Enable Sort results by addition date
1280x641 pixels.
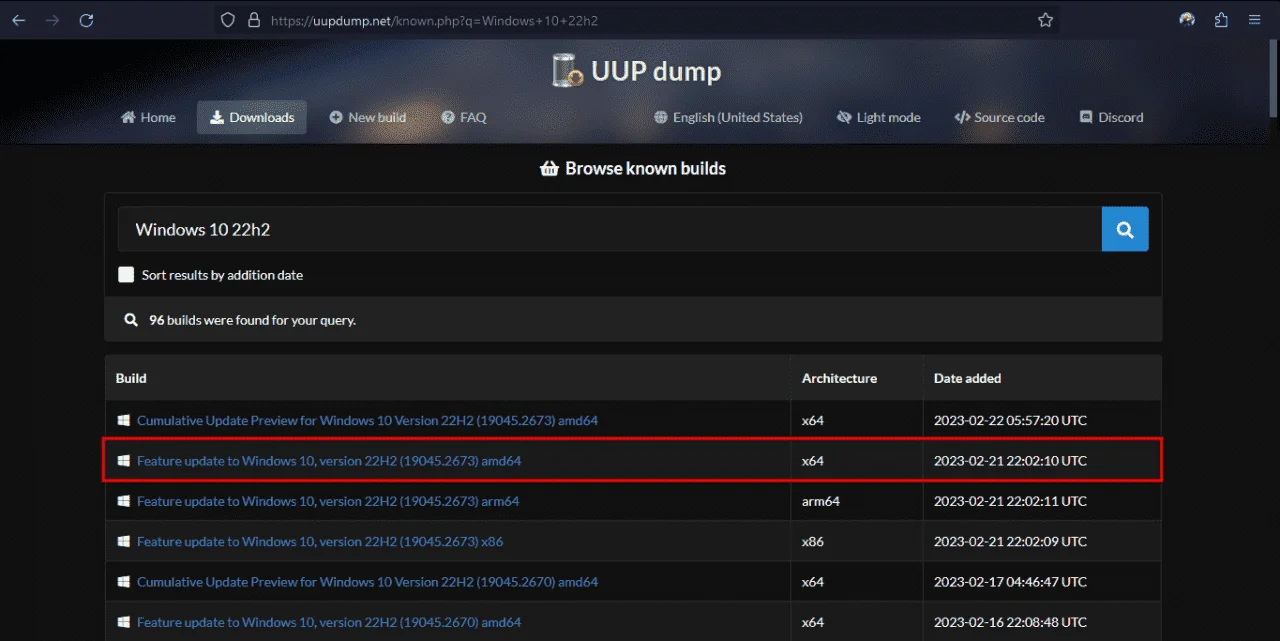click(x=126, y=274)
